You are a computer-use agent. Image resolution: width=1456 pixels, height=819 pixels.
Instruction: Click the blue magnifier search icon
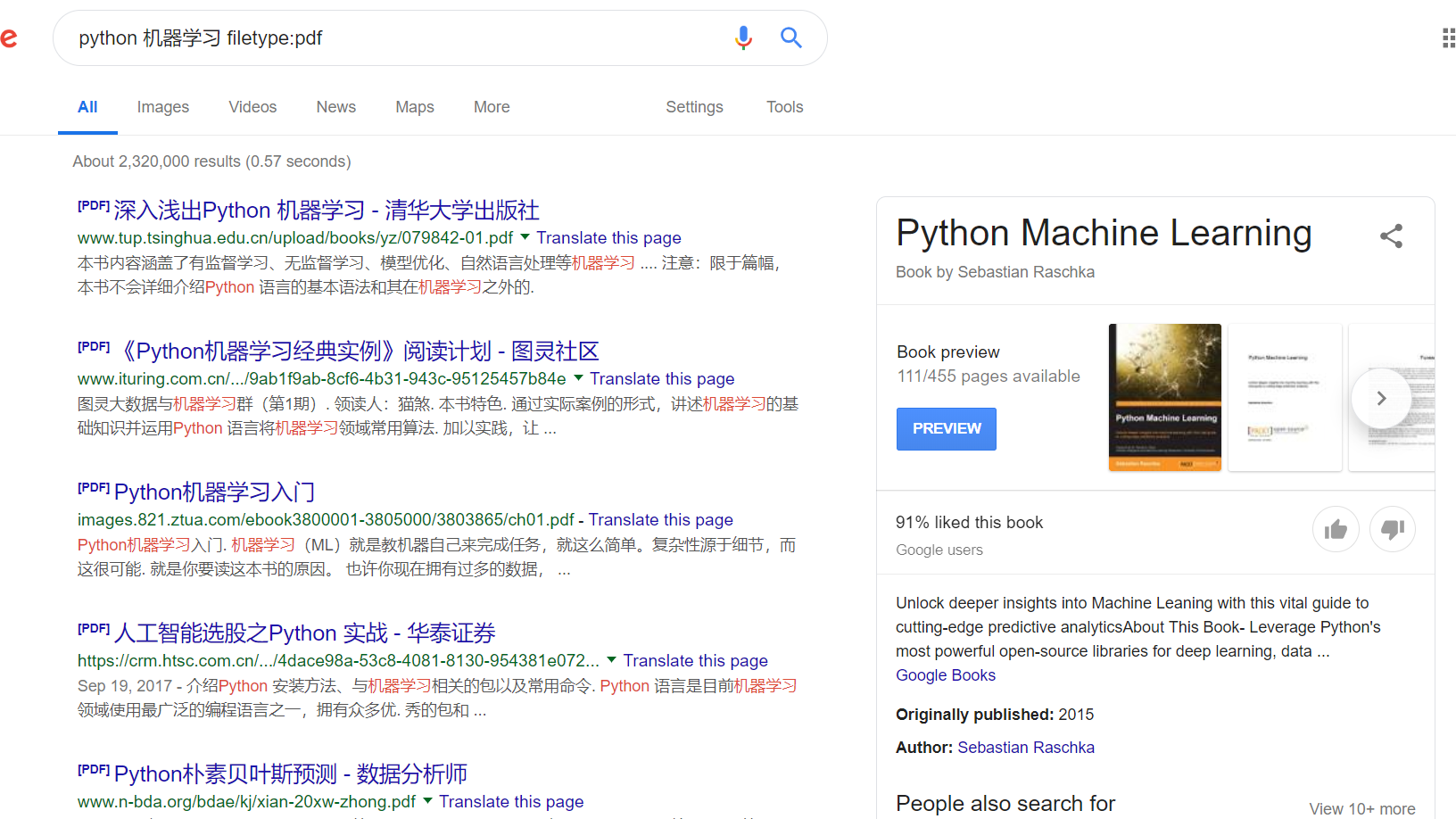790,37
